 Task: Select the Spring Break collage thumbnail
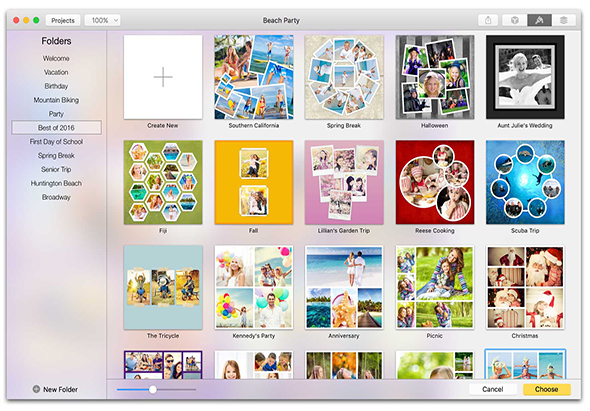coord(344,77)
